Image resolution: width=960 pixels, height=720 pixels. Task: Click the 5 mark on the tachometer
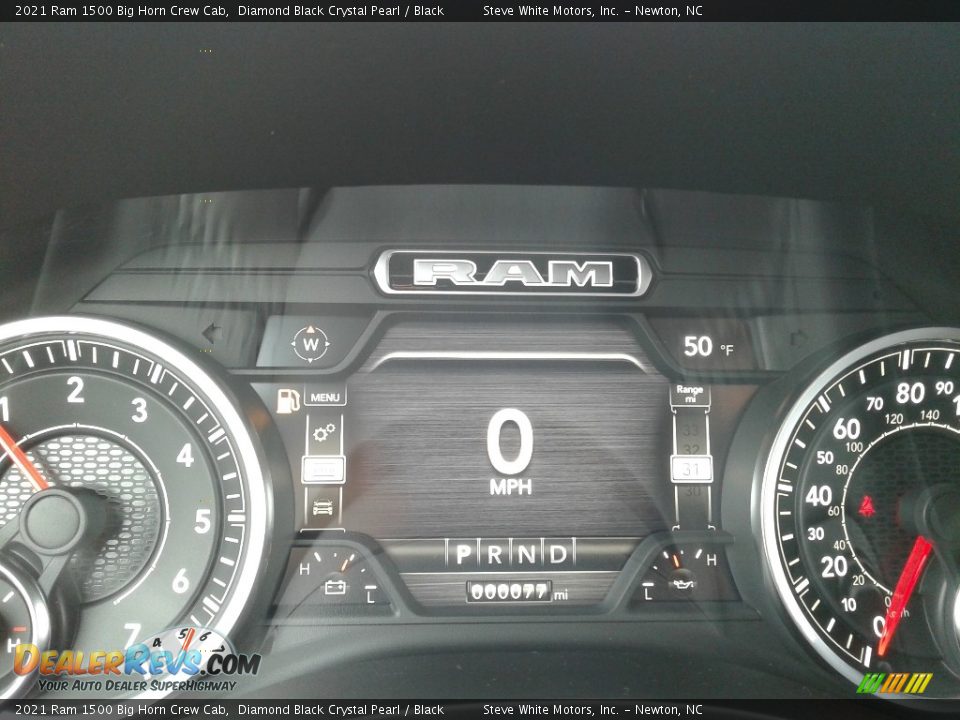[203, 521]
